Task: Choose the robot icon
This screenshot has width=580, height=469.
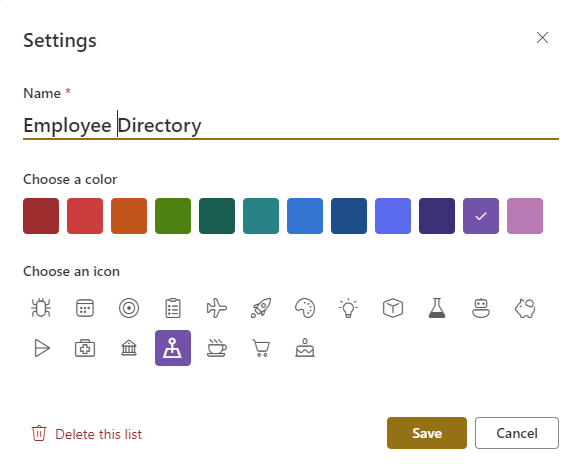Action: click(x=481, y=308)
